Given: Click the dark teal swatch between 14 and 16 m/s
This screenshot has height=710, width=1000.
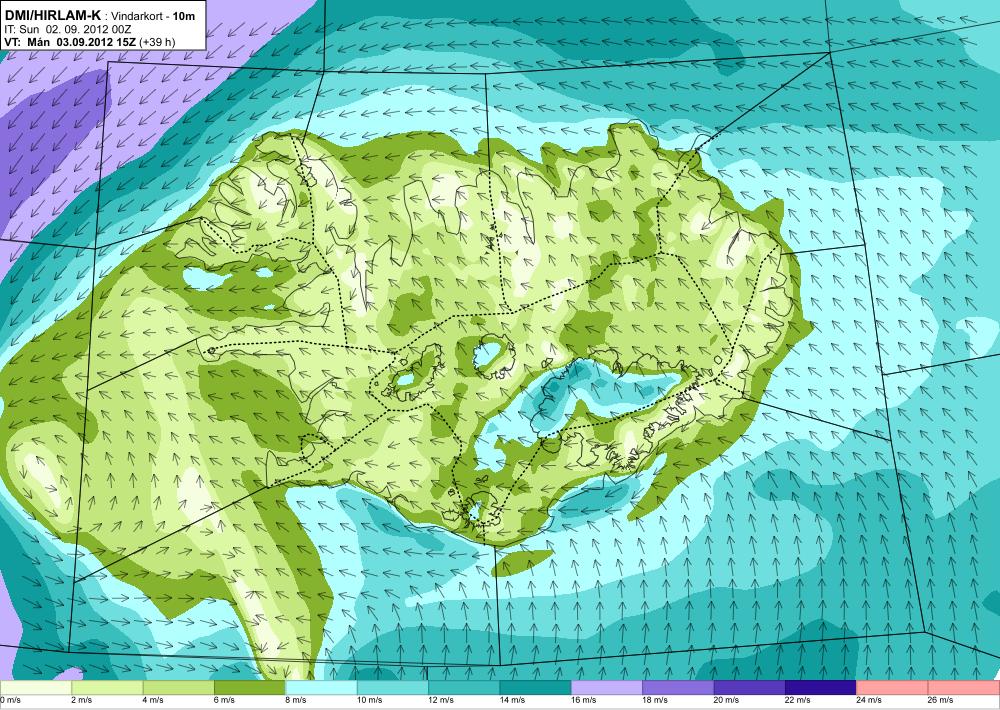Looking at the screenshot, I should tap(536, 688).
